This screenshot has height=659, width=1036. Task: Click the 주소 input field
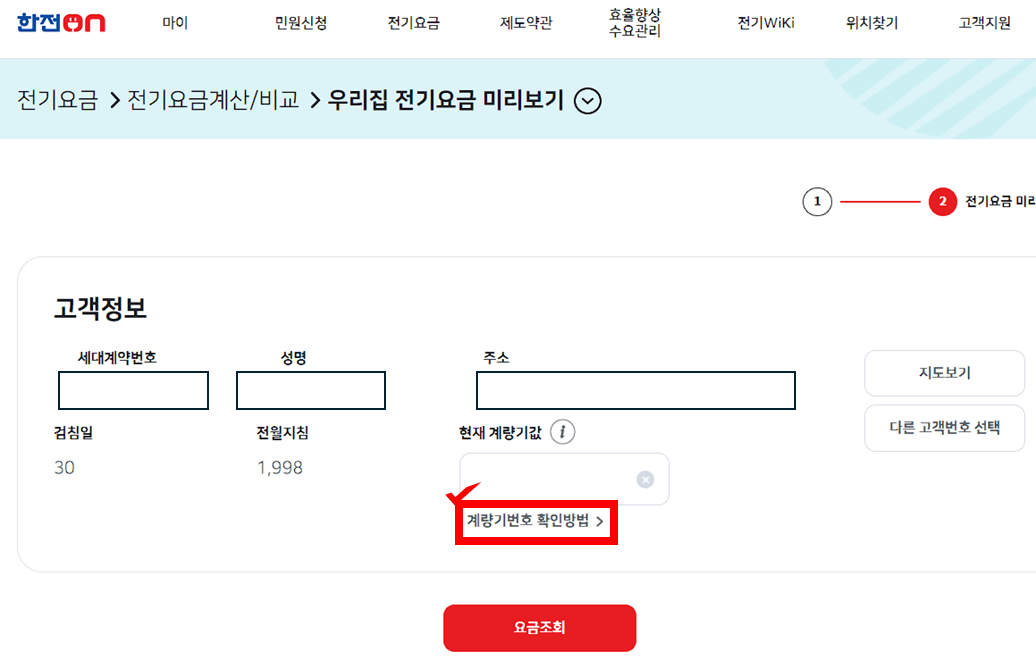[x=635, y=390]
